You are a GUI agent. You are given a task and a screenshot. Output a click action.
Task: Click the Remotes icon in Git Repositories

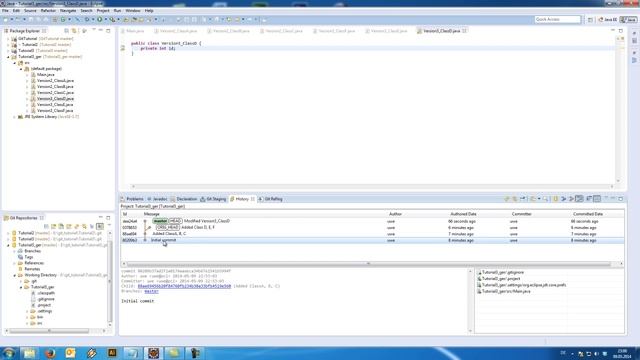click(20, 269)
